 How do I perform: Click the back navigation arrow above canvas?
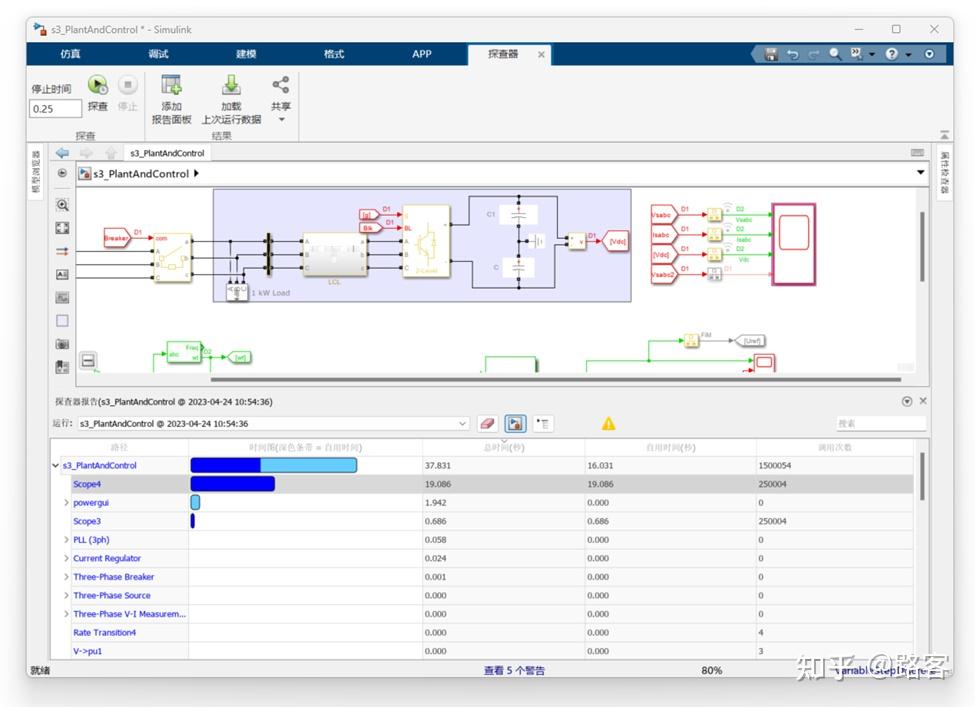click(62, 153)
